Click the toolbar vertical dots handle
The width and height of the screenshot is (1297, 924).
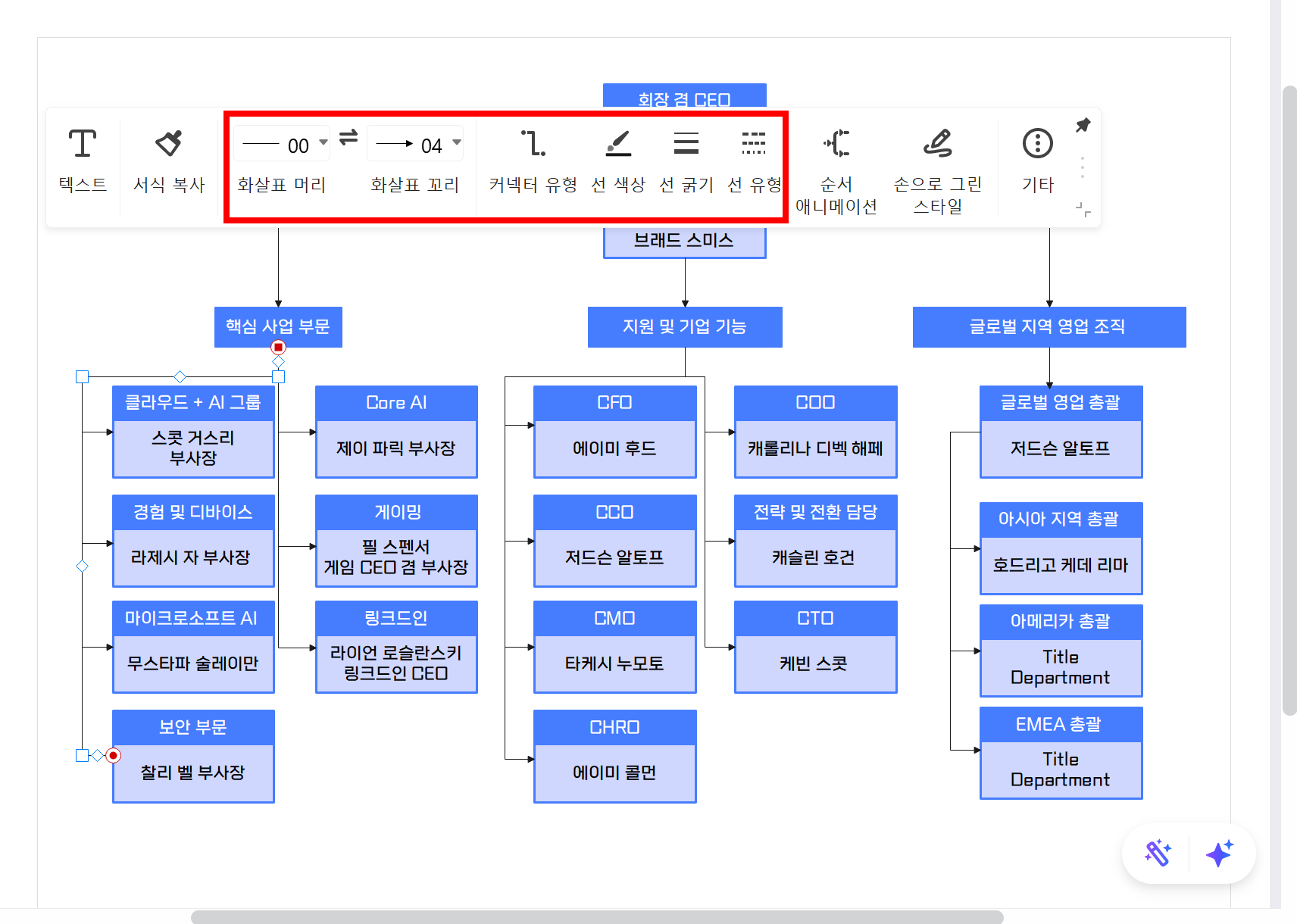pyautogui.click(x=1083, y=167)
